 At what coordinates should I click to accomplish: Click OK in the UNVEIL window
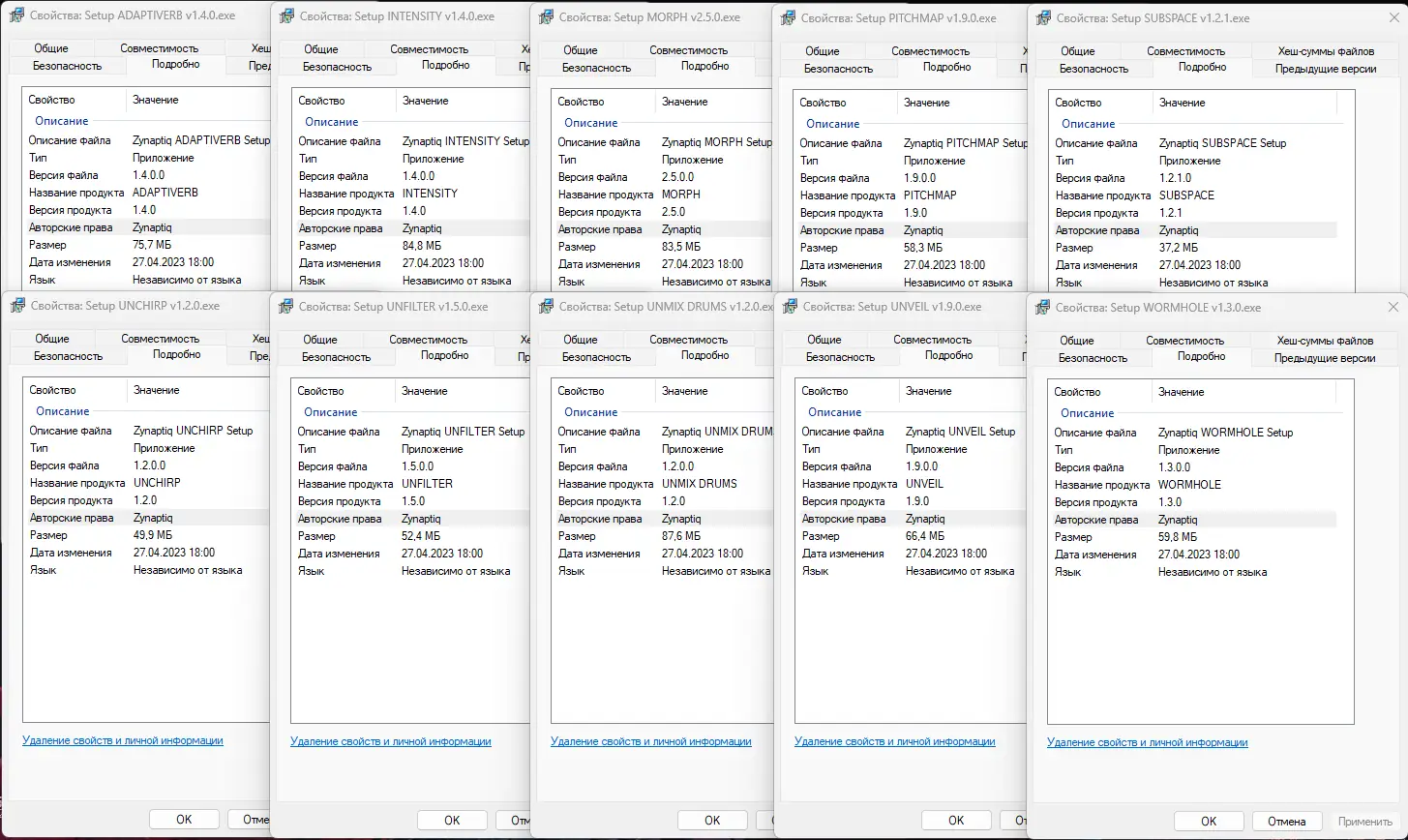click(x=956, y=821)
